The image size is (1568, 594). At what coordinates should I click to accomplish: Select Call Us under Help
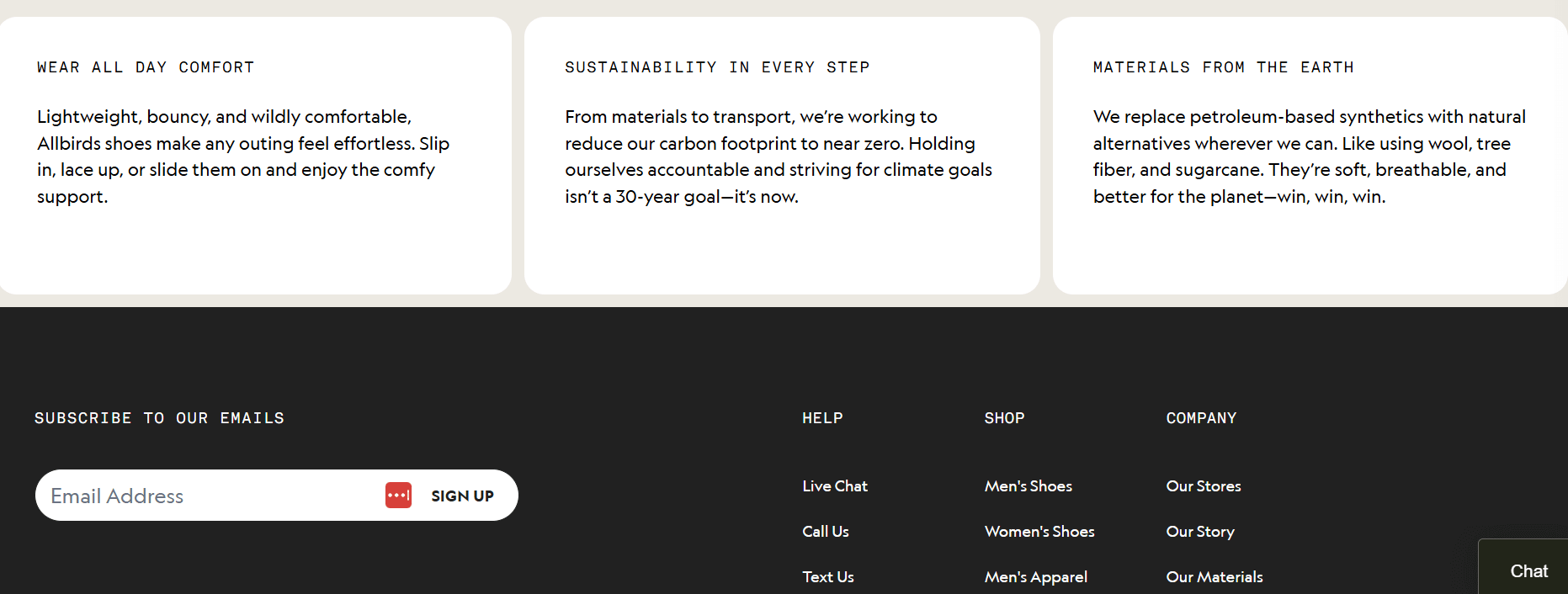point(825,532)
